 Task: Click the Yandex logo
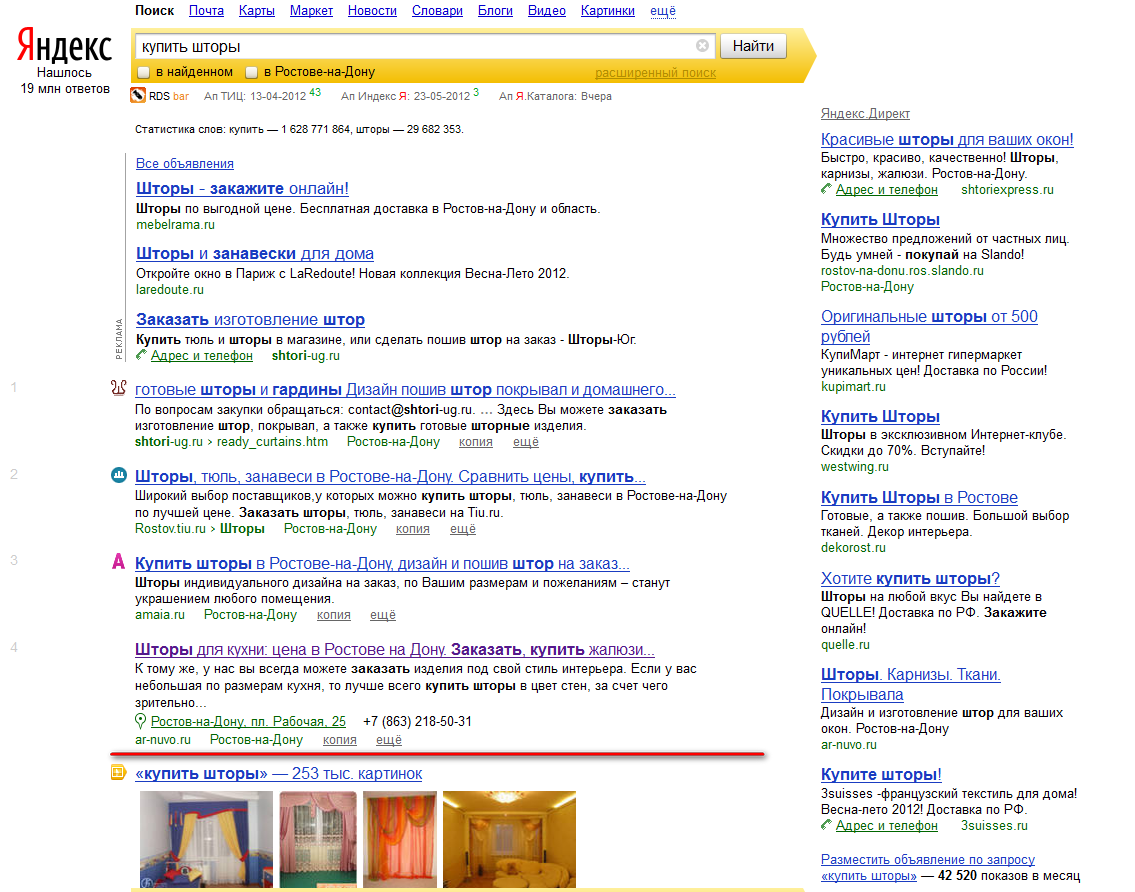point(64,47)
